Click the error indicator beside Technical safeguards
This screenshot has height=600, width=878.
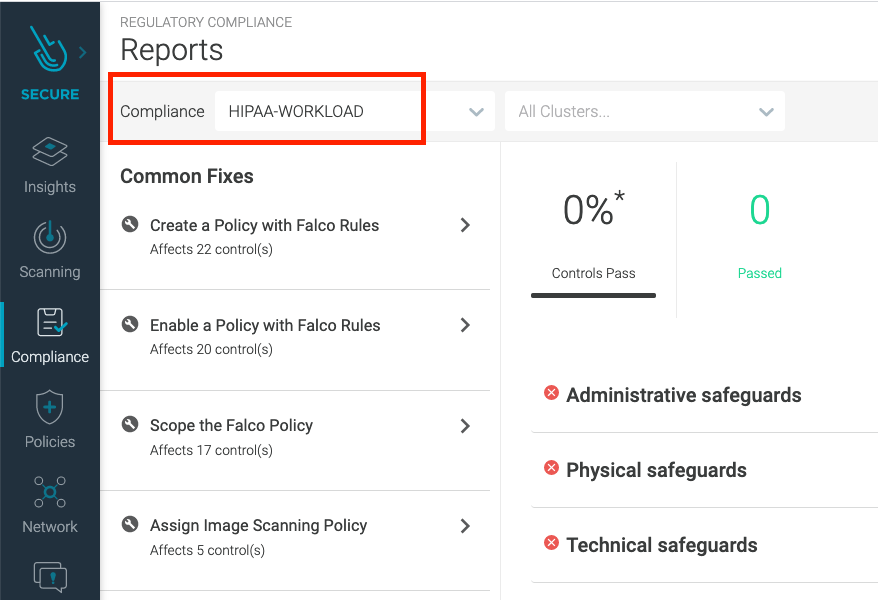[x=551, y=545]
